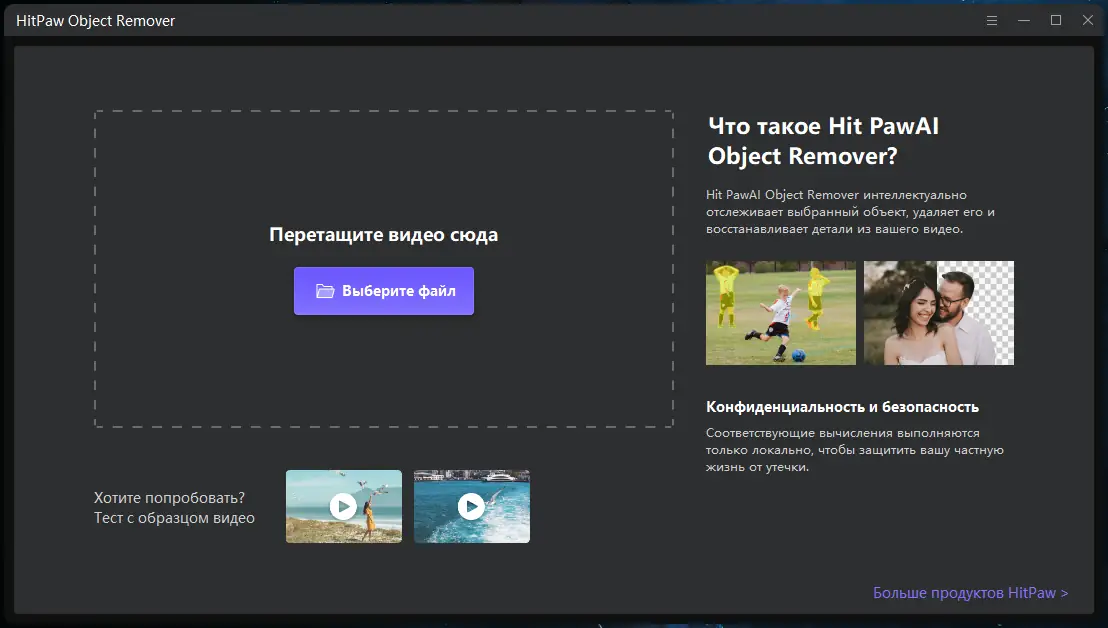The width and height of the screenshot is (1108, 628).
Task: View the wedding couple background removal example
Action: (938, 312)
